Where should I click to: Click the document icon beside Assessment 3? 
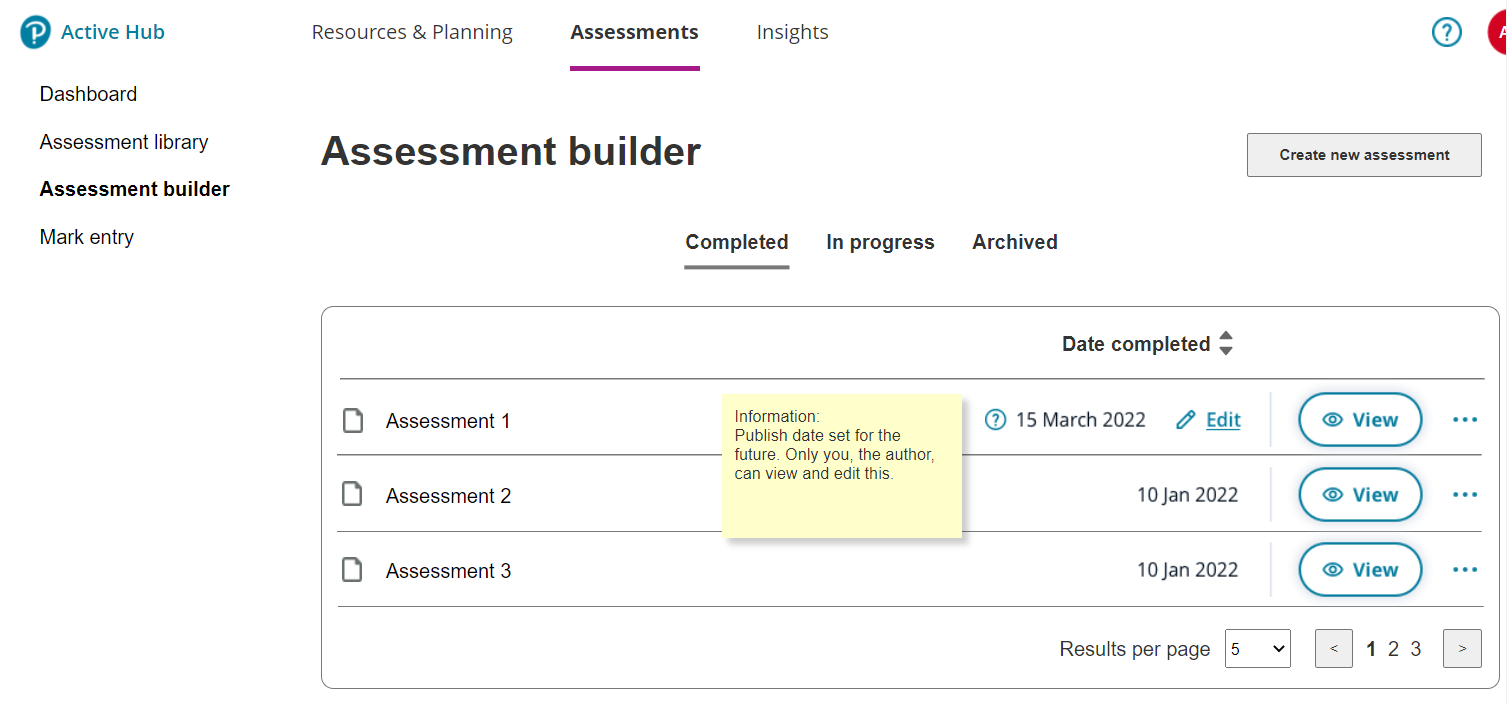[x=352, y=569]
